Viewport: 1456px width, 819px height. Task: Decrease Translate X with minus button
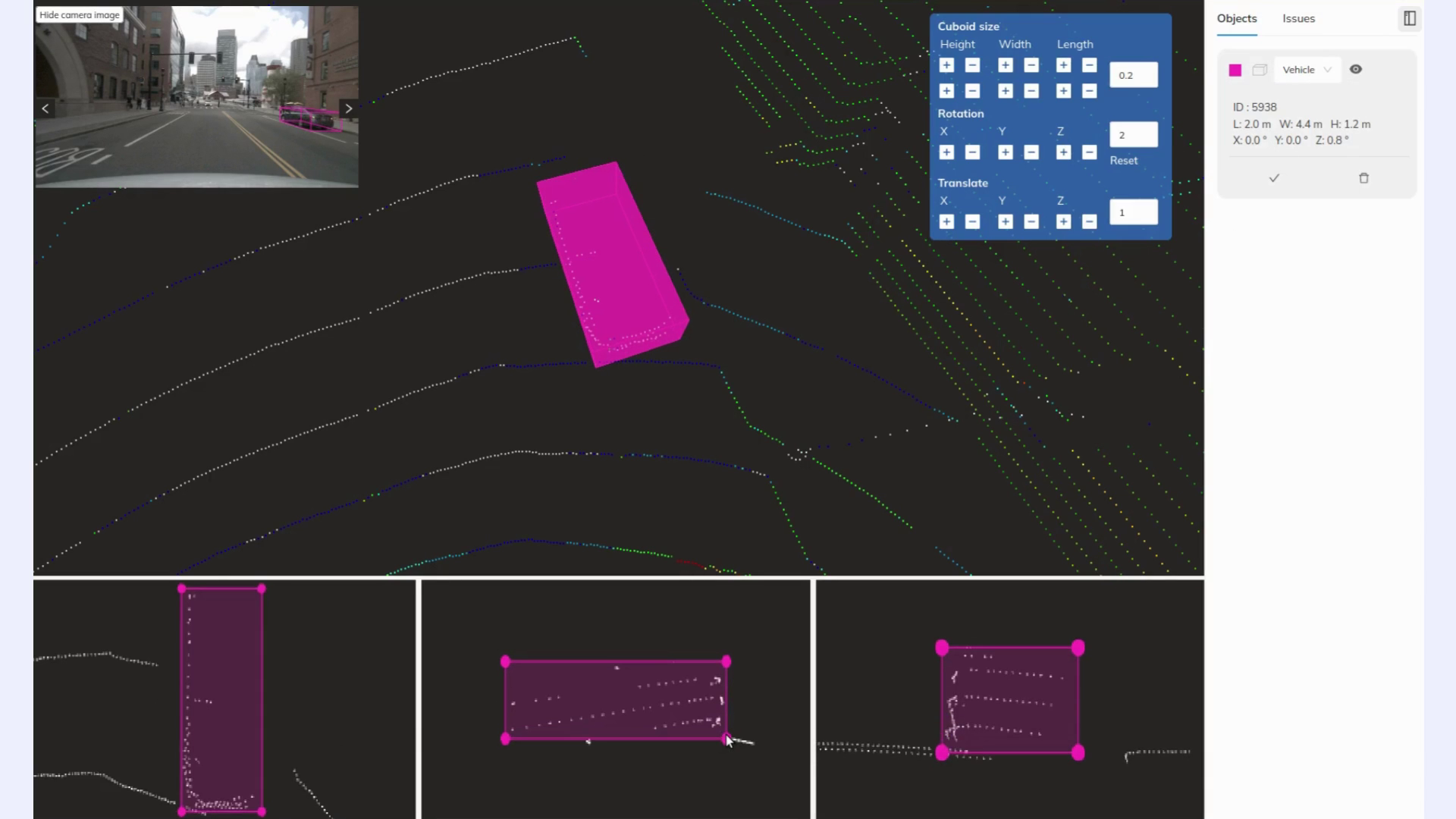pyautogui.click(x=972, y=221)
